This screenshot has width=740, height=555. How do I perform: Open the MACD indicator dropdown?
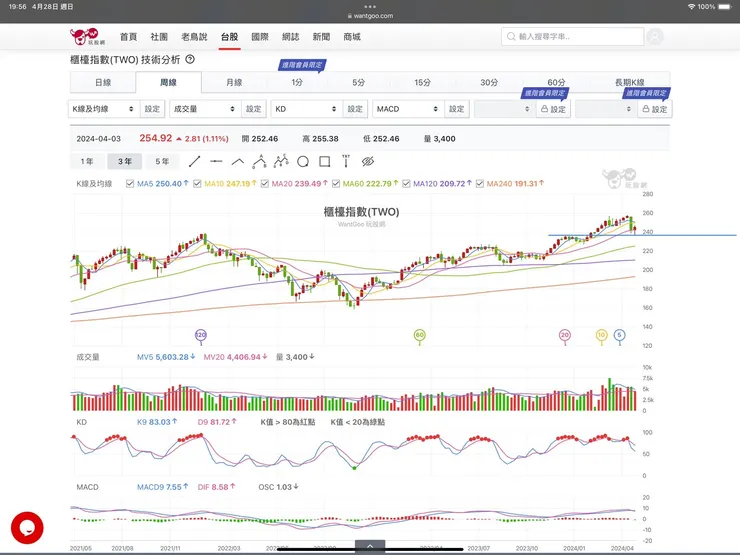click(406, 109)
